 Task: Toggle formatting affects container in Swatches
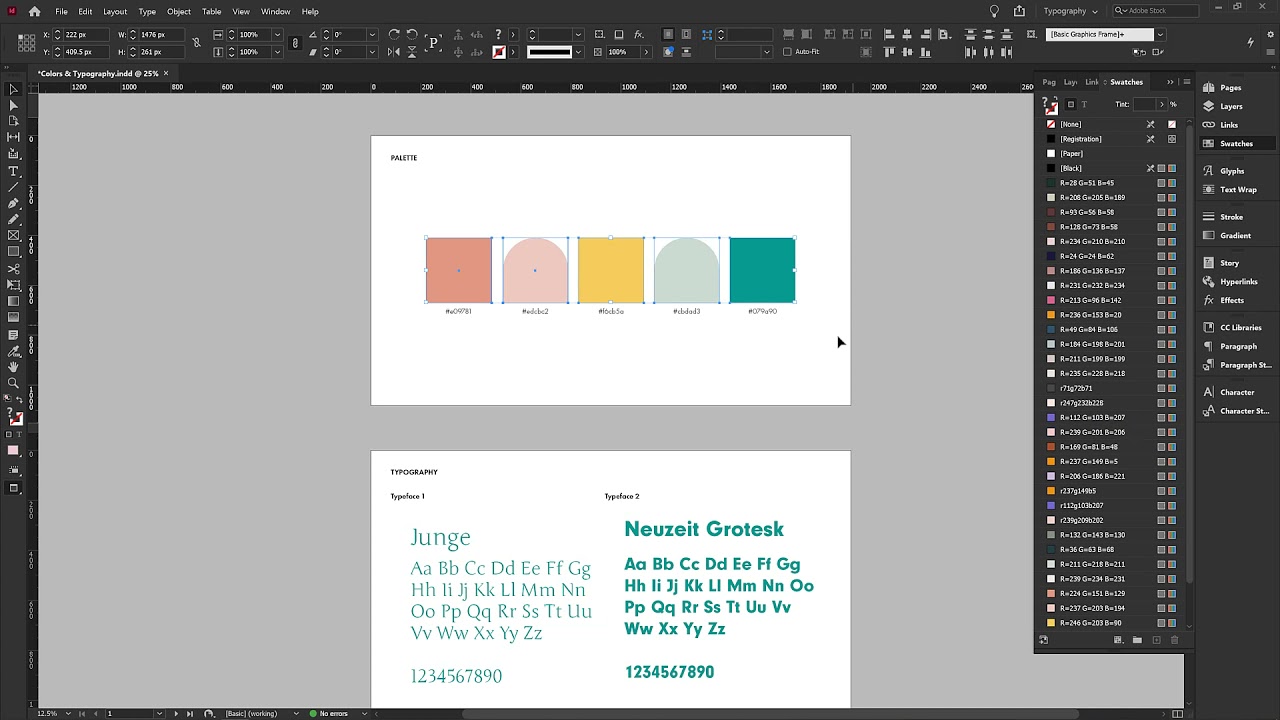tap(1070, 104)
